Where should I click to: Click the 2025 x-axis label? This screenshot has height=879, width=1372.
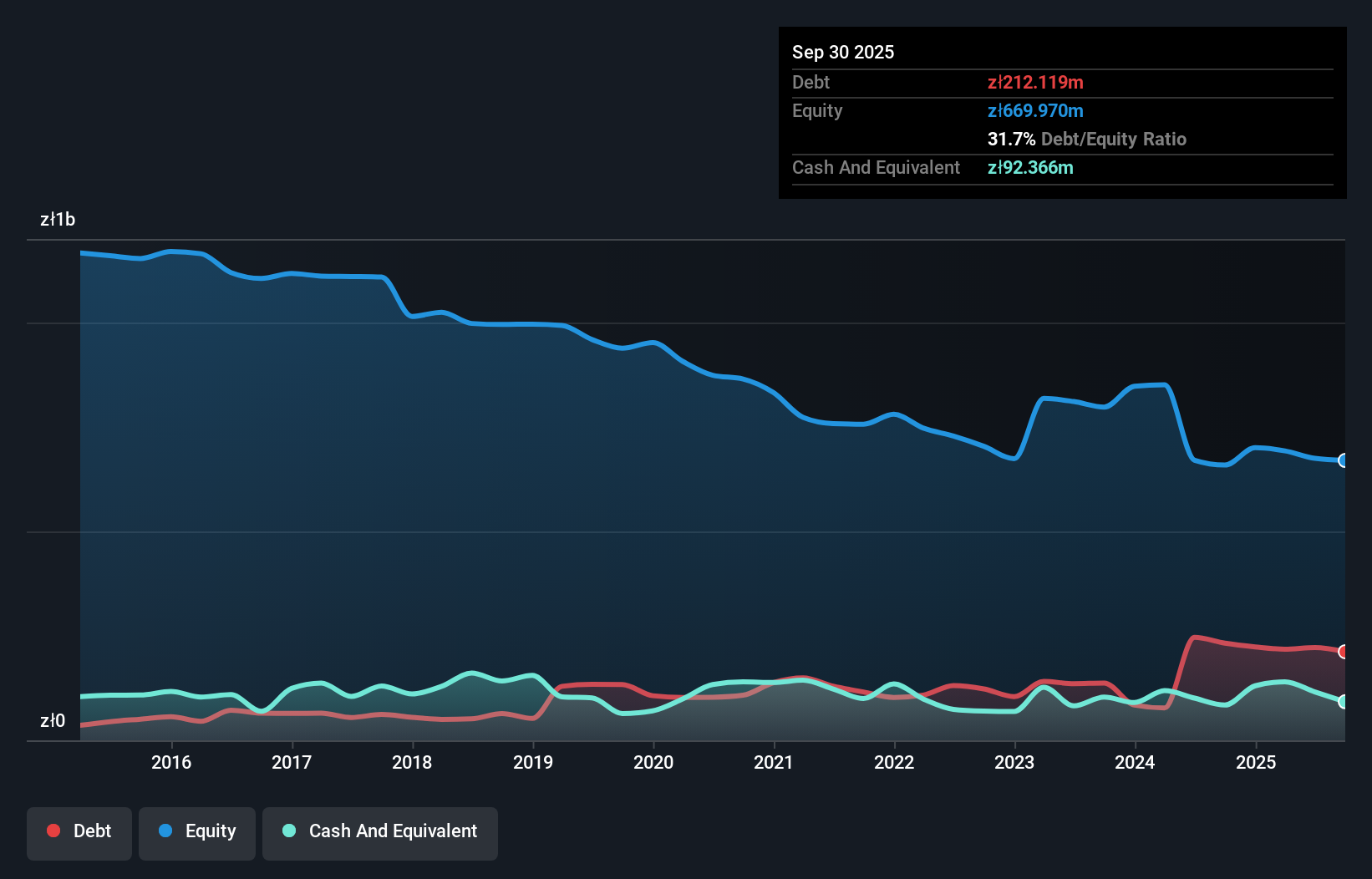[x=1256, y=762]
